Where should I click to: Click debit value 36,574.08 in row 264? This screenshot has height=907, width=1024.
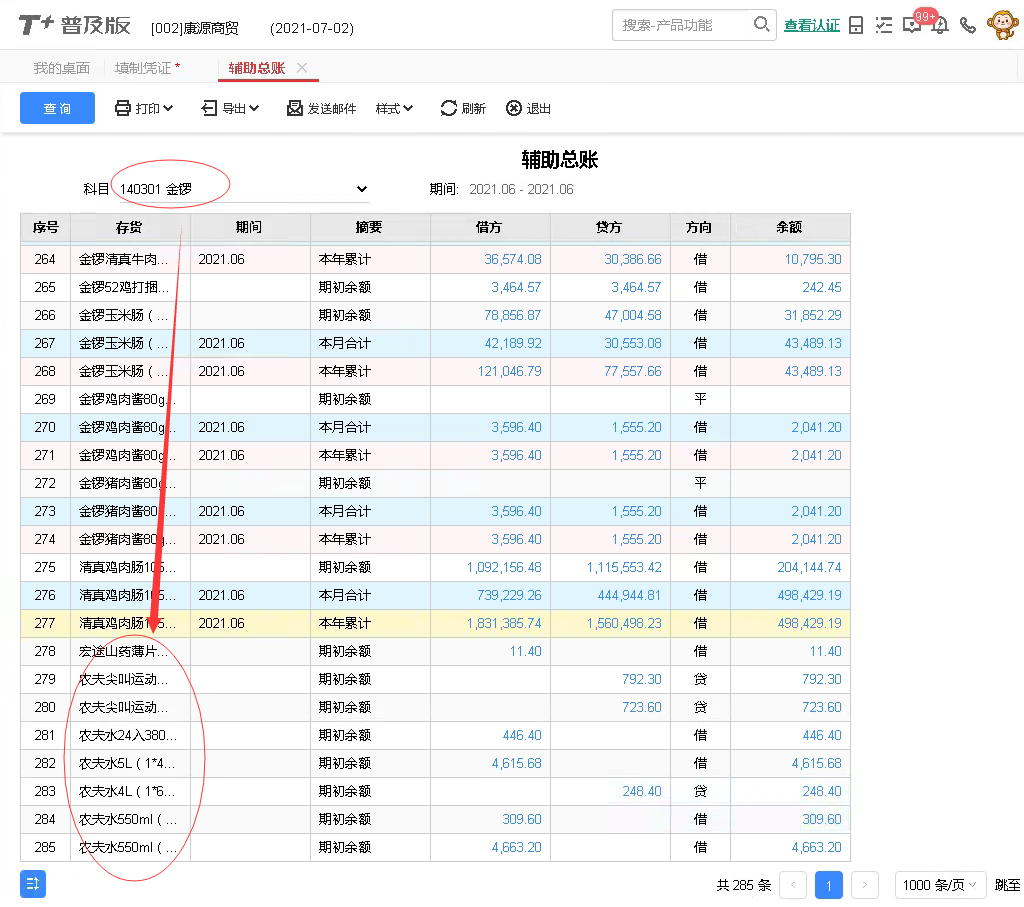[x=513, y=259]
